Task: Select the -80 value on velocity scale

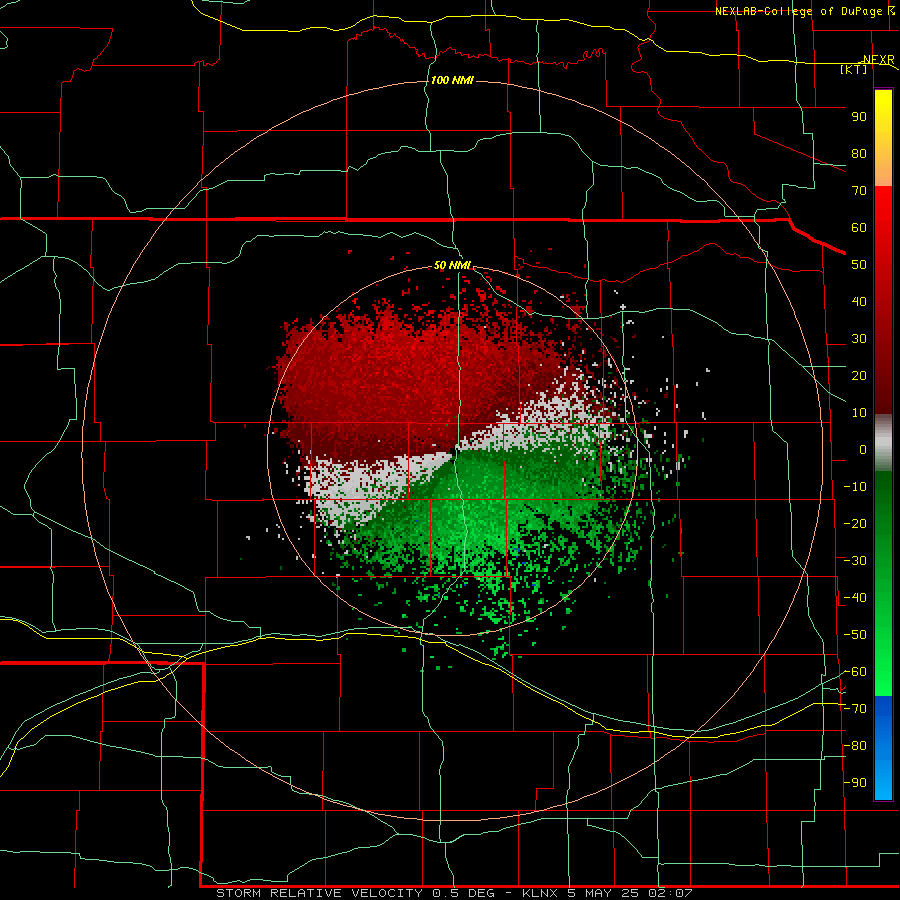Action: click(855, 746)
